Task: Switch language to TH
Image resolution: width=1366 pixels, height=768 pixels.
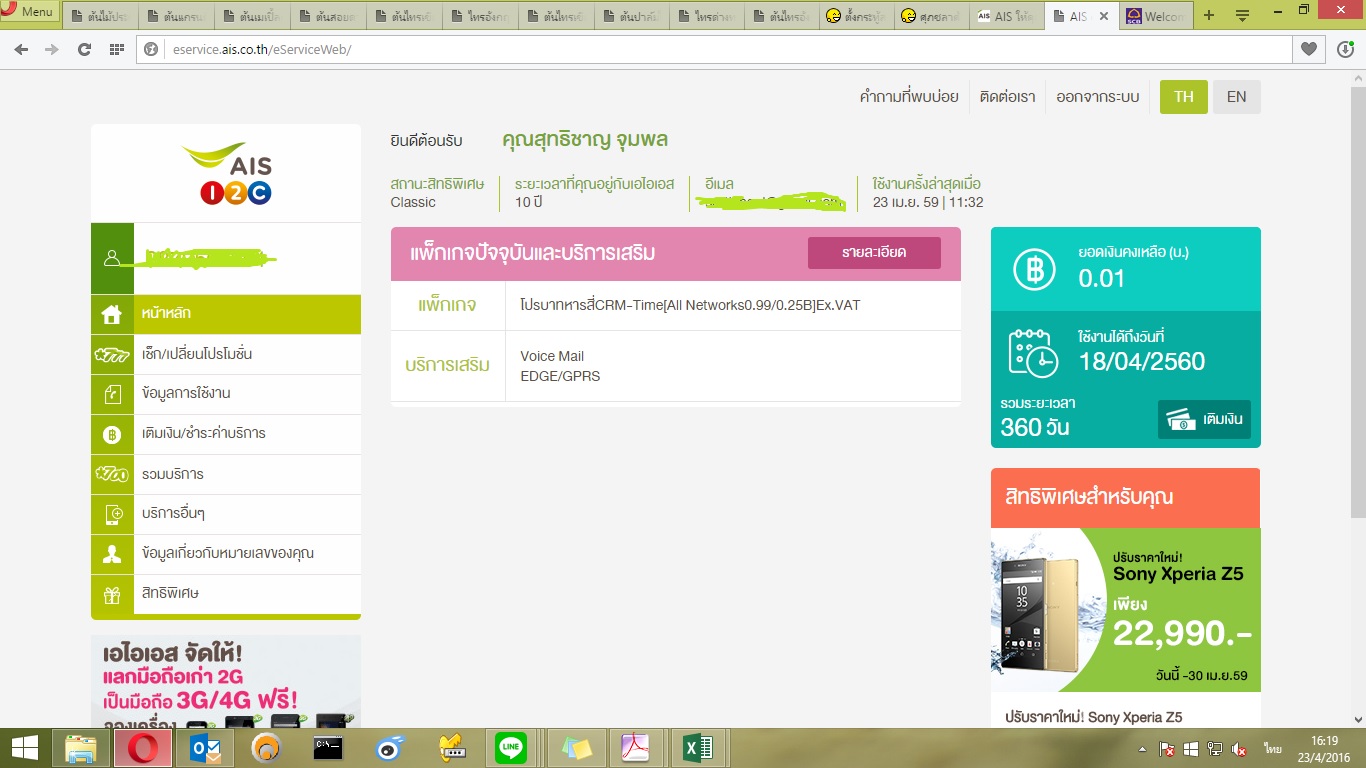Action: tap(1184, 97)
